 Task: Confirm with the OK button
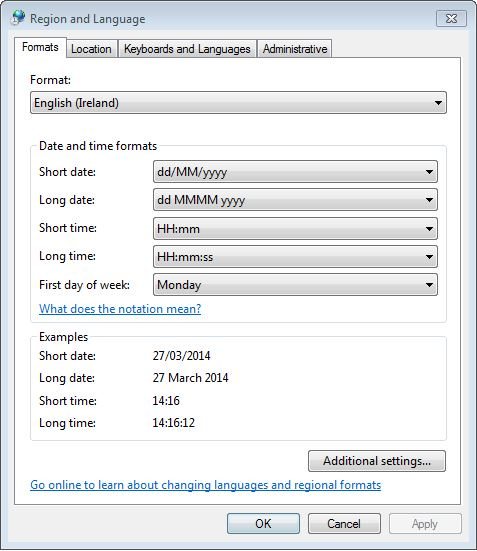coord(263,524)
